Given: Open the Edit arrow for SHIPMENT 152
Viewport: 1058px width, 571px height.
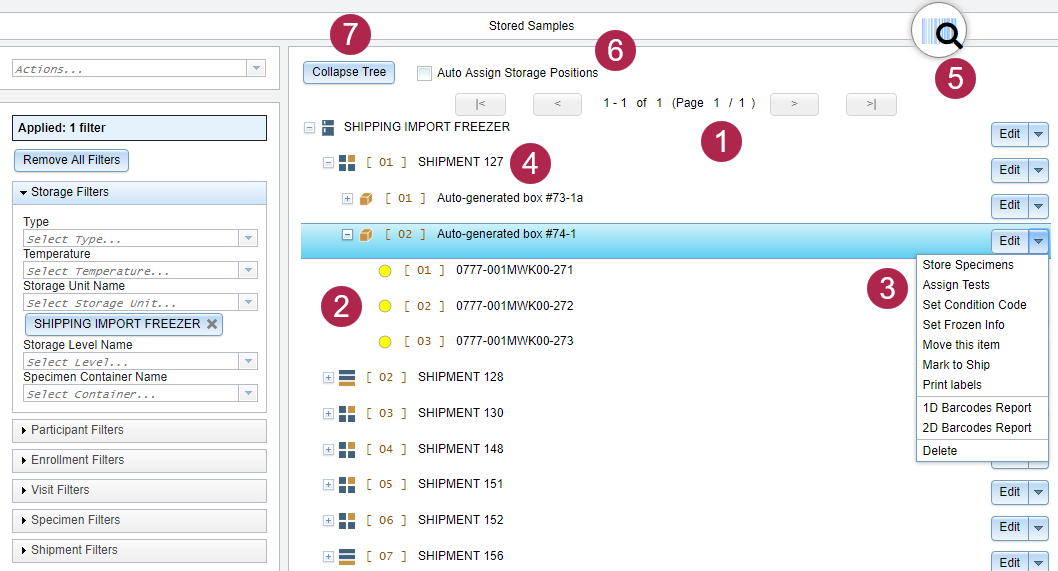Looking at the screenshot, I should pyautogui.click(x=1038, y=527).
